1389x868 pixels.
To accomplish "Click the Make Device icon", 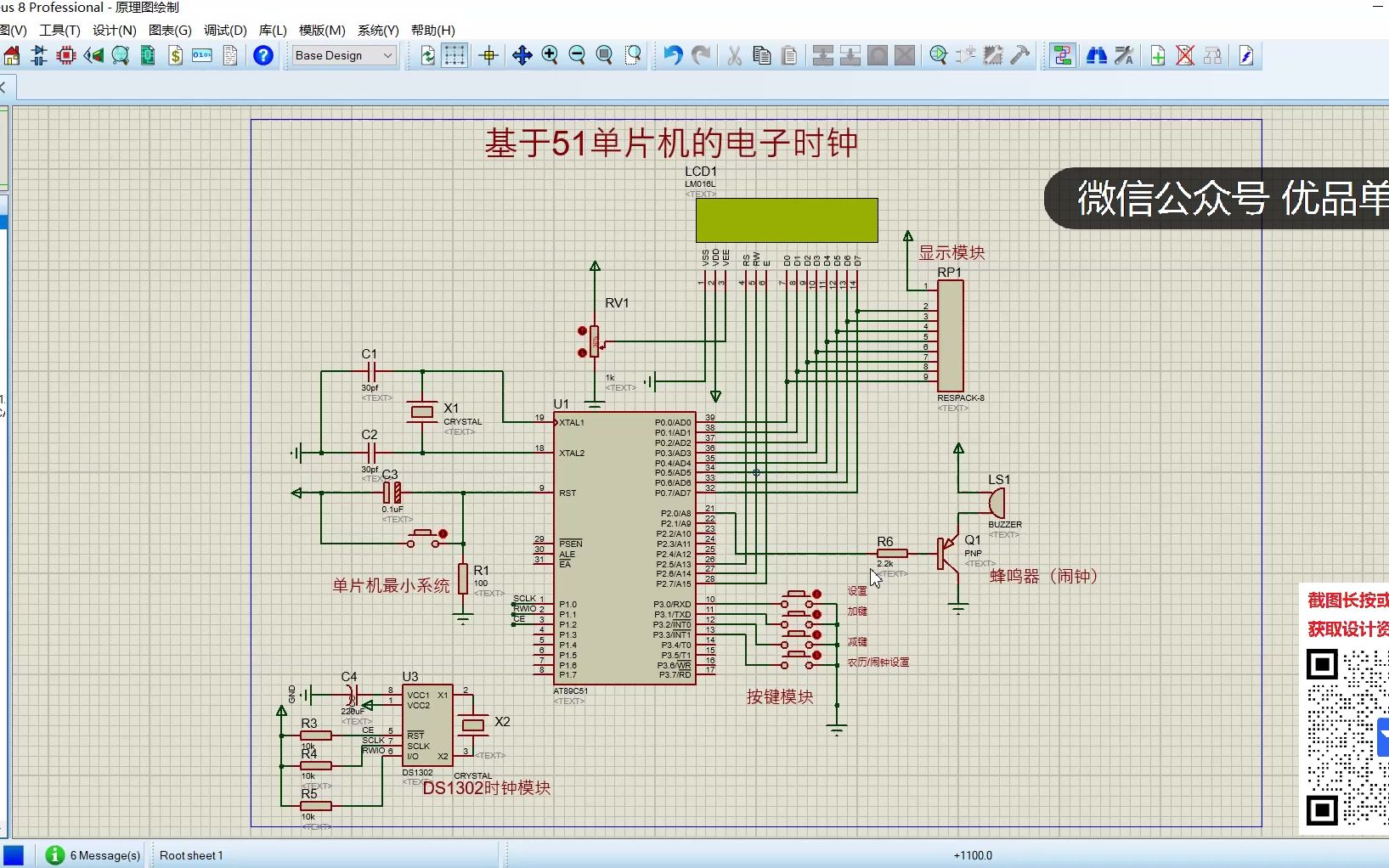I will coord(966,56).
